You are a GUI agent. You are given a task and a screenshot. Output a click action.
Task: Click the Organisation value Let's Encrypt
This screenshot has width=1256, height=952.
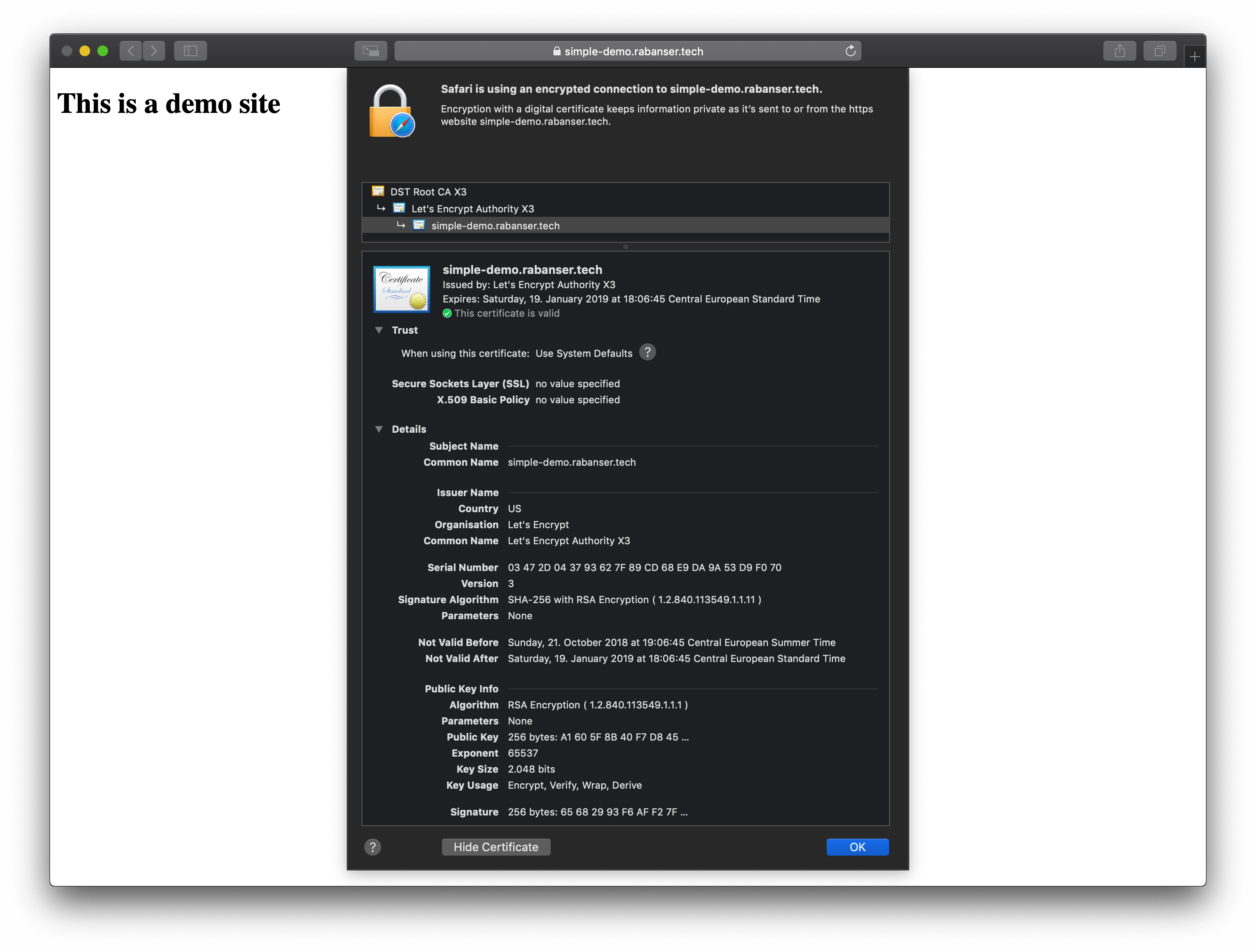tap(538, 525)
